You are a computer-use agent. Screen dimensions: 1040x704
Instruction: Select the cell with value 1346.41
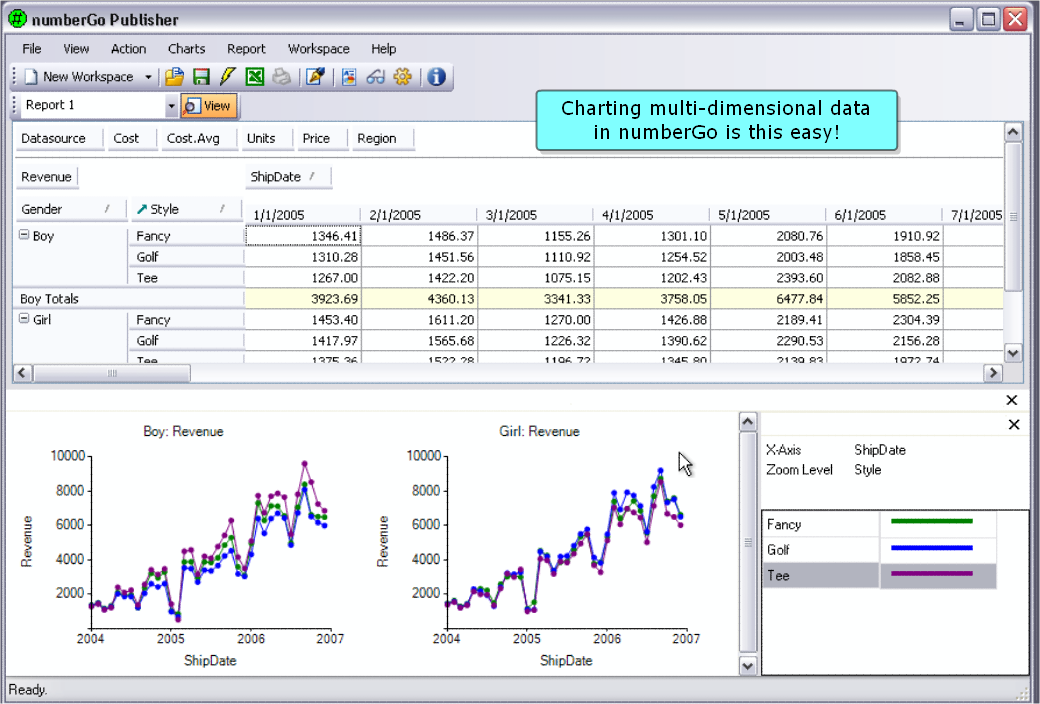point(302,236)
